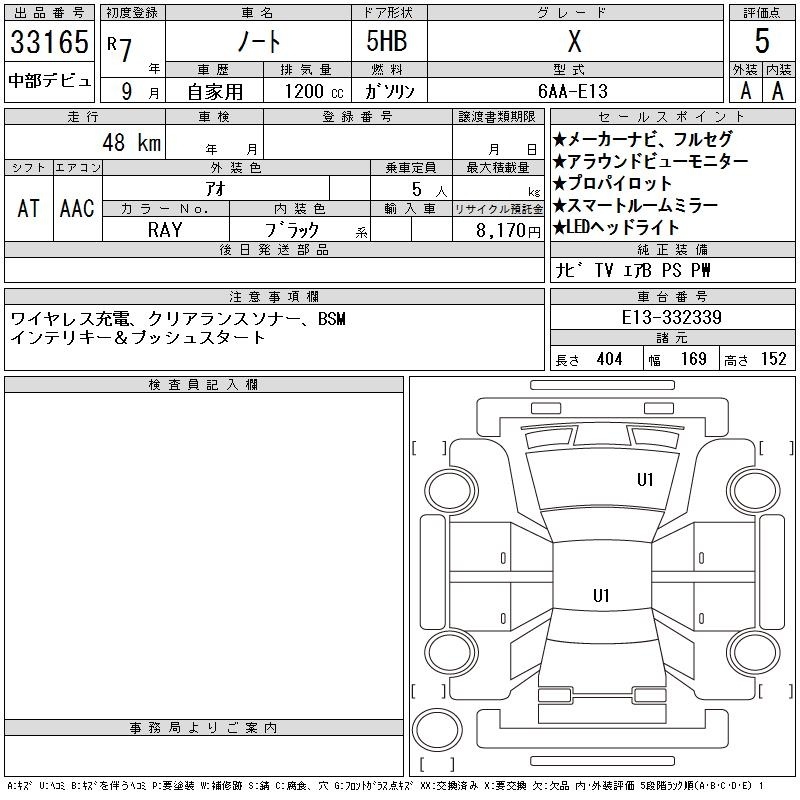
Task: Click the air conditioner value AAC
Action: pyautogui.click(x=77, y=208)
